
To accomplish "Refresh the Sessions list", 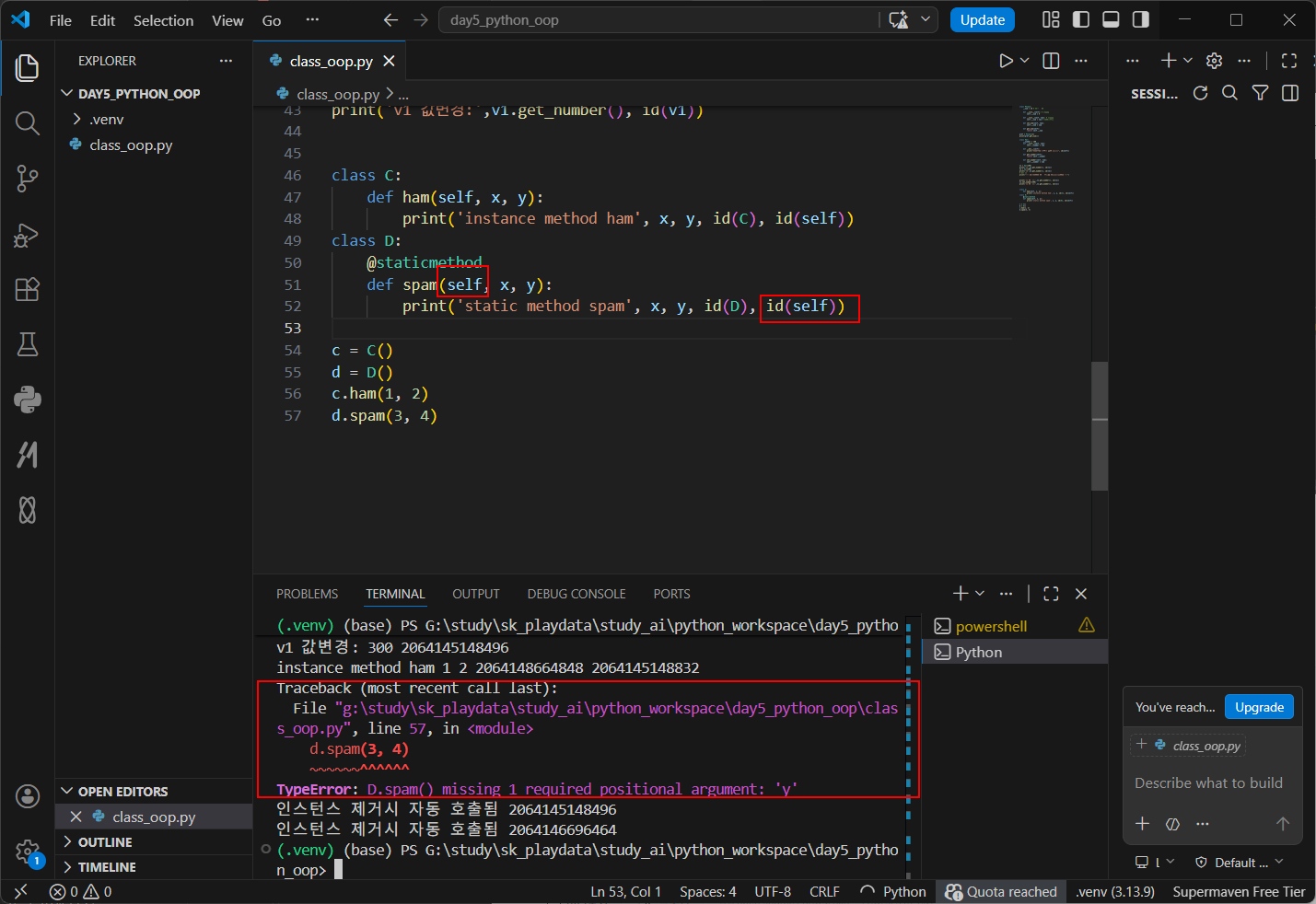I will click(1200, 93).
